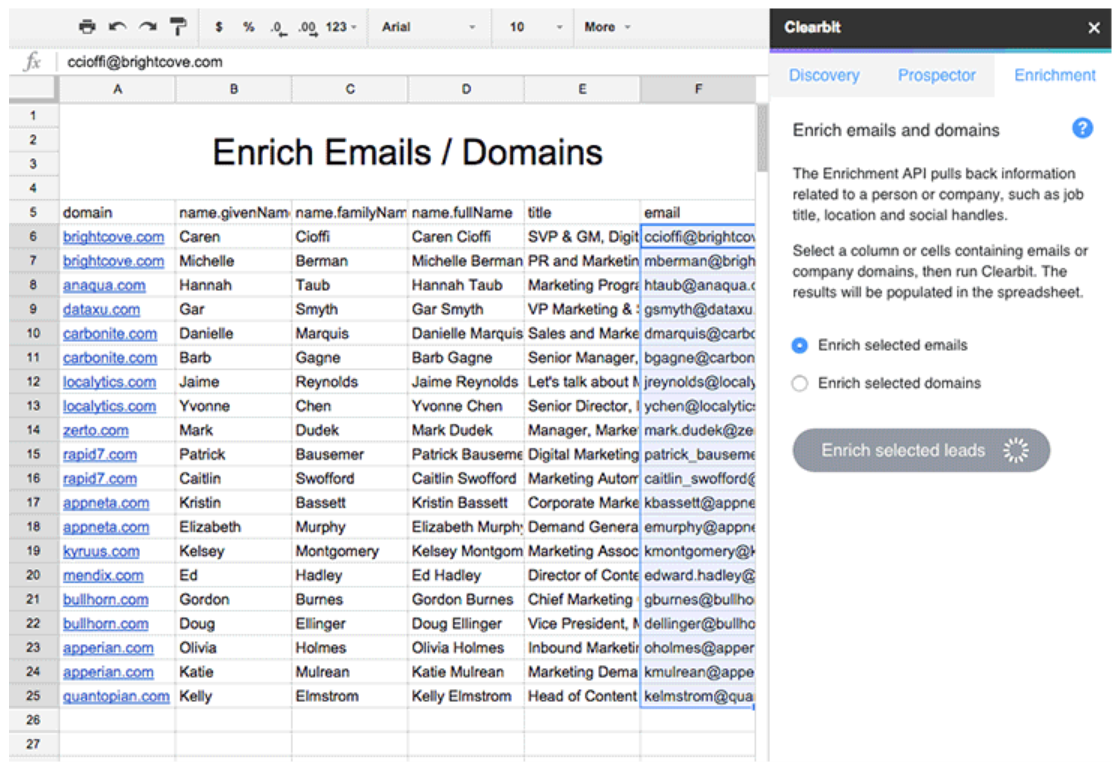Select the 'title' header cell
This screenshot has width=1120, height=768.
[x=582, y=213]
